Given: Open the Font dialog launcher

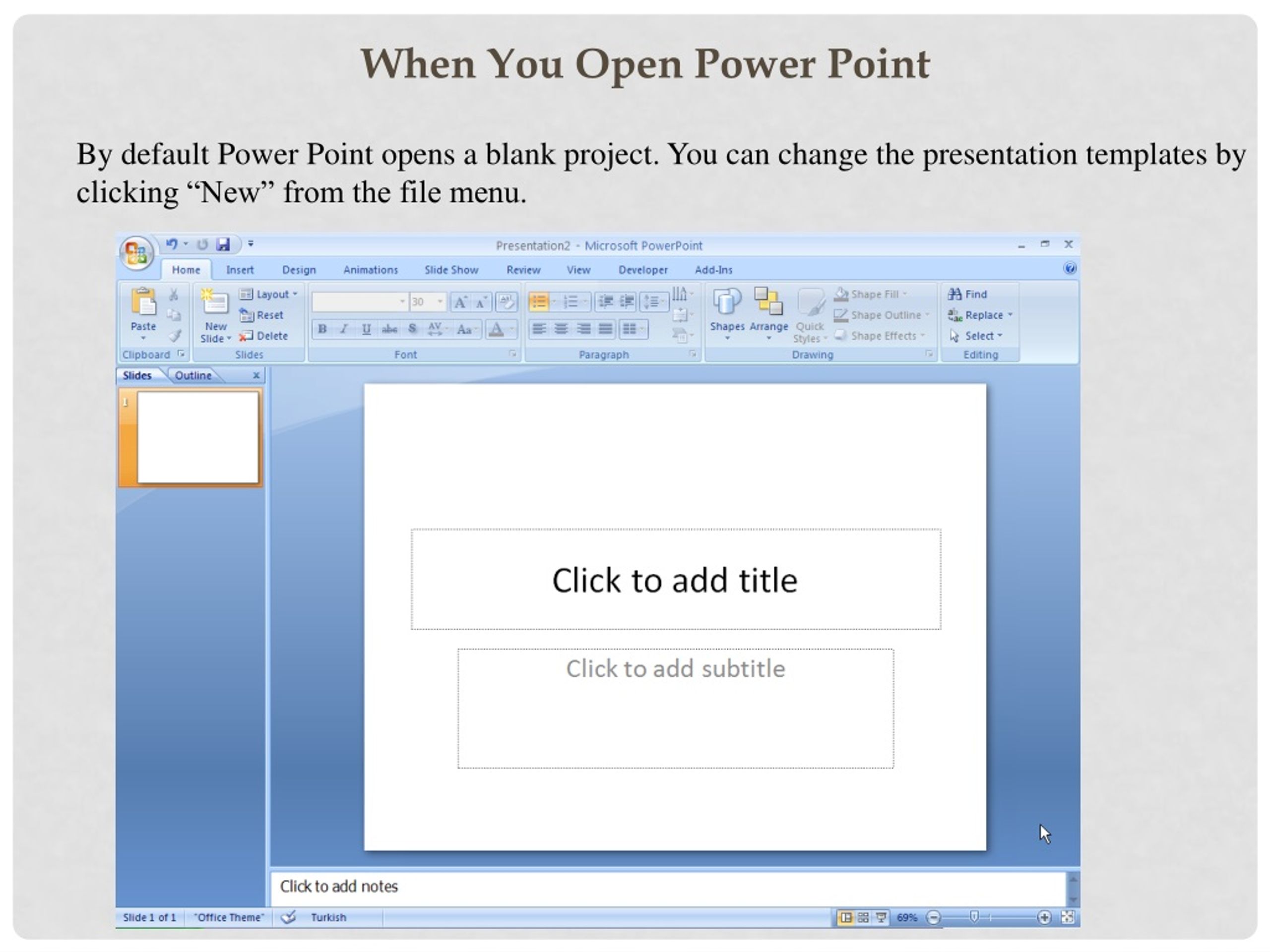Looking at the screenshot, I should (512, 355).
